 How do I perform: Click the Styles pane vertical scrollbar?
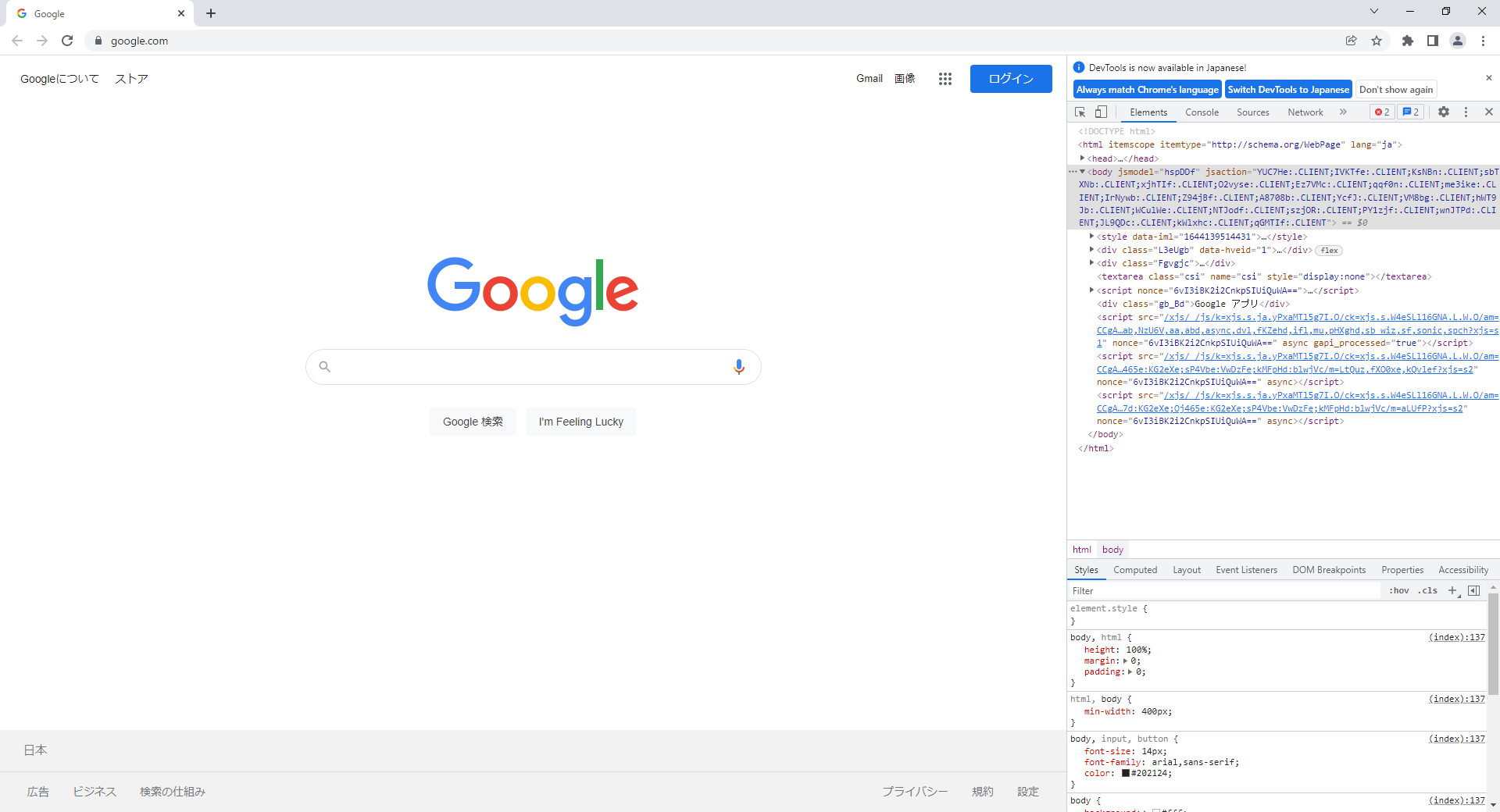click(x=1493, y=644)
